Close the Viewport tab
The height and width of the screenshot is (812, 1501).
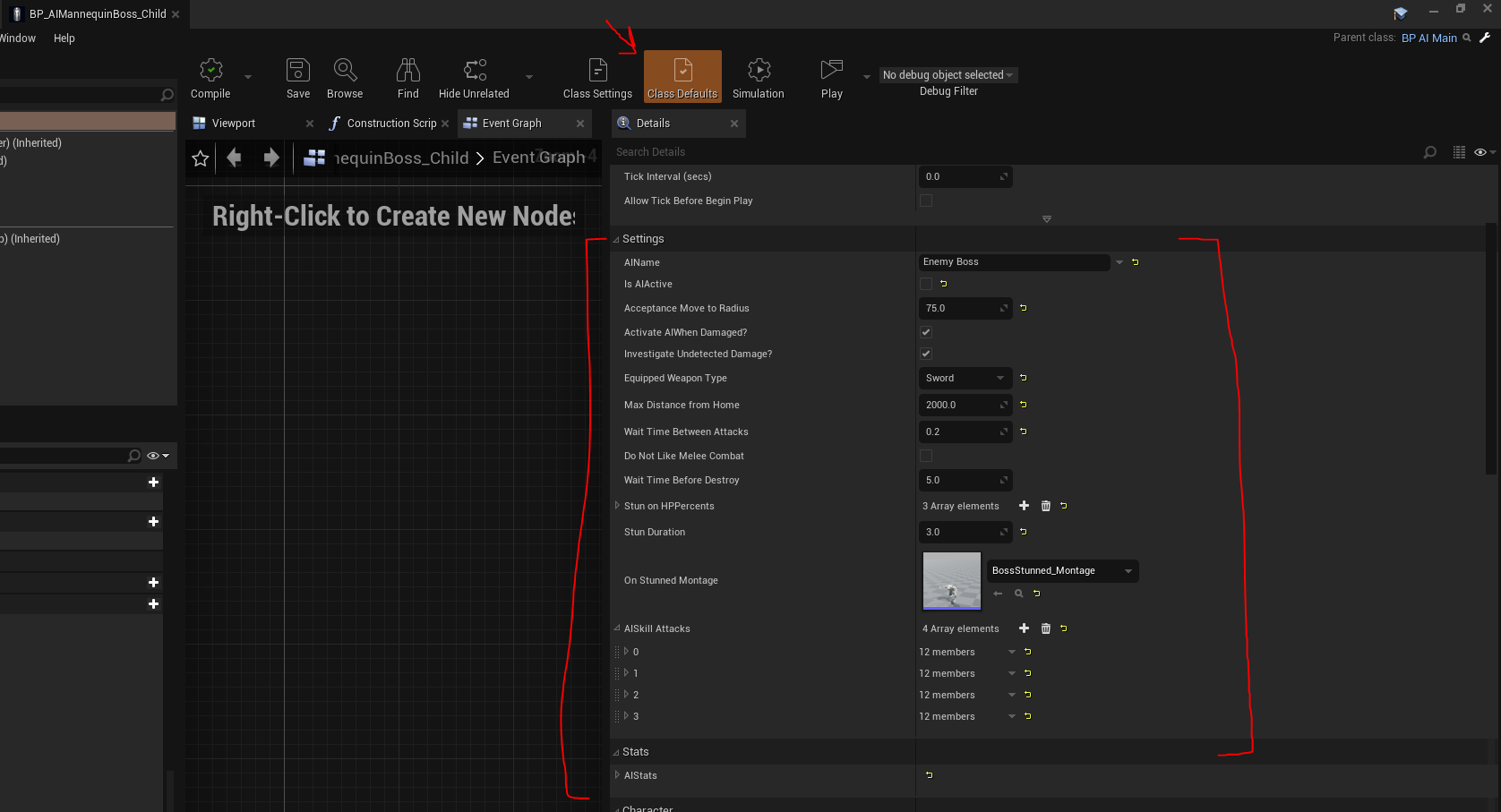(x=310, y=124)
